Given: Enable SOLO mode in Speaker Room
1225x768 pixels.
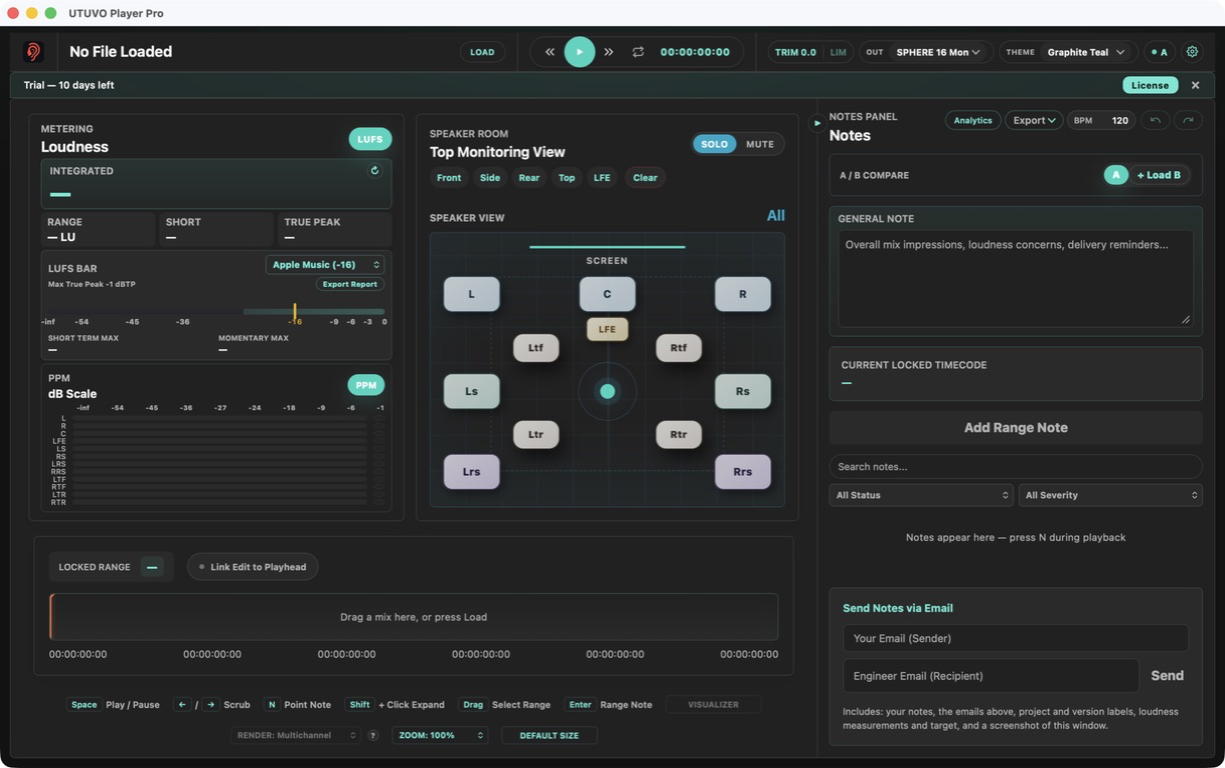Looking at the screenshot, I should click(714, 144).
